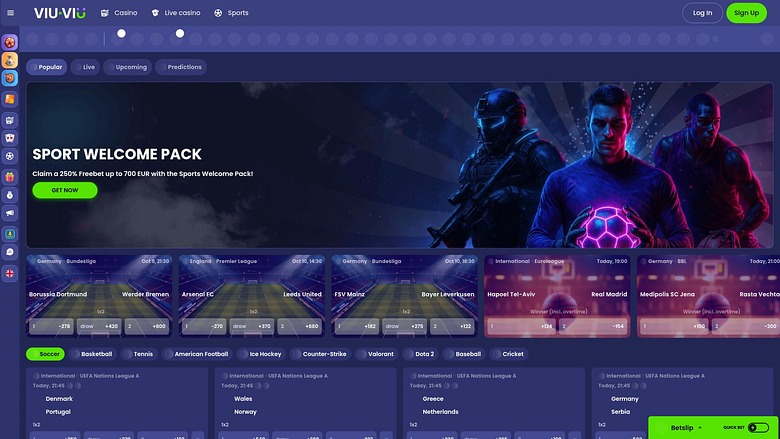
Task: Open the megaphone promotions icon
Action: click(9, 213)
